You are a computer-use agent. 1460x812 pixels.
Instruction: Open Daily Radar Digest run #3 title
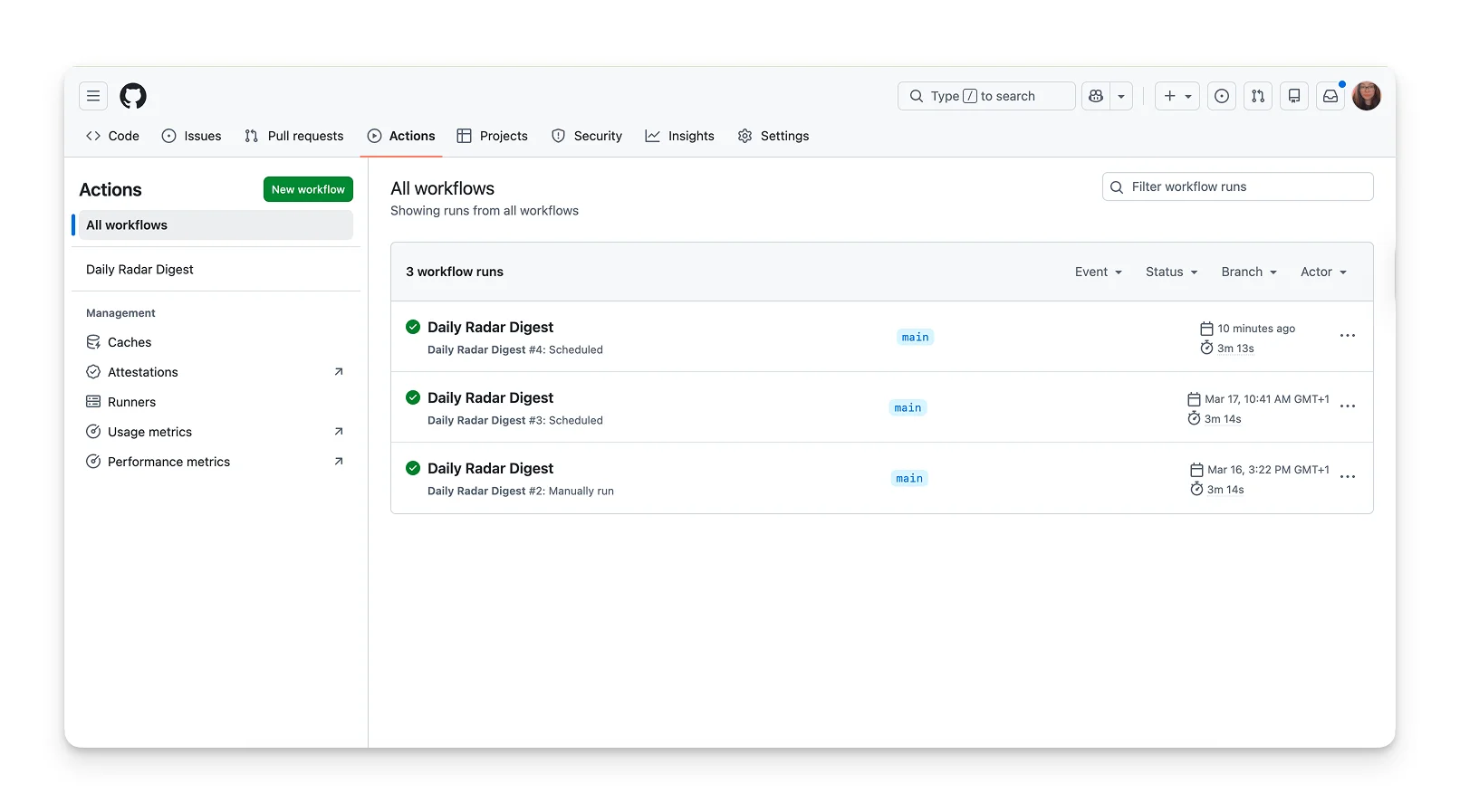point(490,397)
